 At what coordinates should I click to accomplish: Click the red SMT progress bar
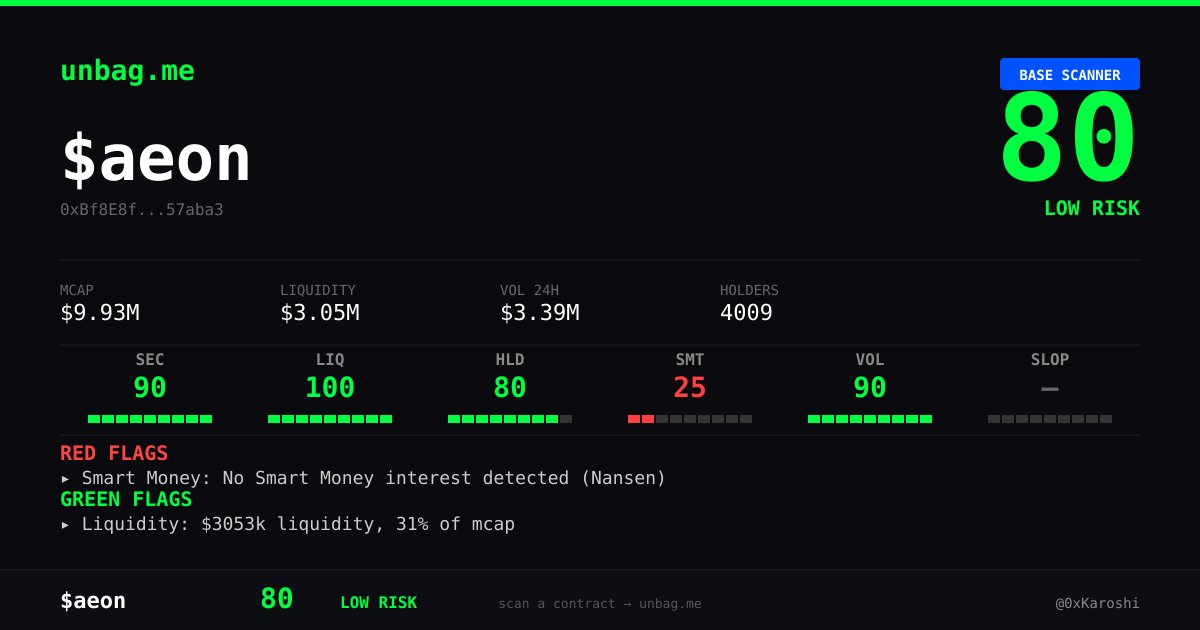[x=690, y=419]
